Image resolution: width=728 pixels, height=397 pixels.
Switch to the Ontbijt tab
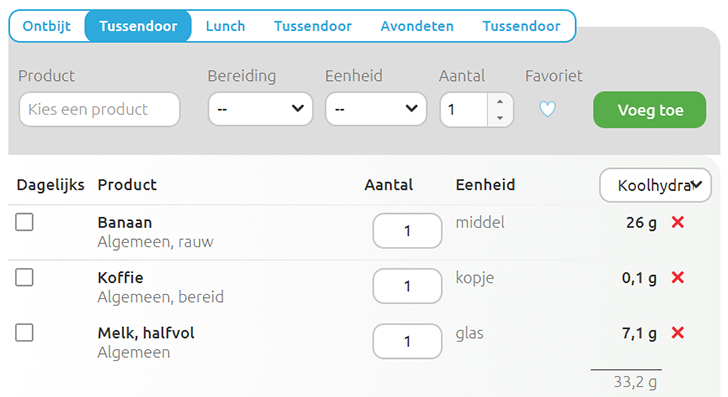[47, 26]
